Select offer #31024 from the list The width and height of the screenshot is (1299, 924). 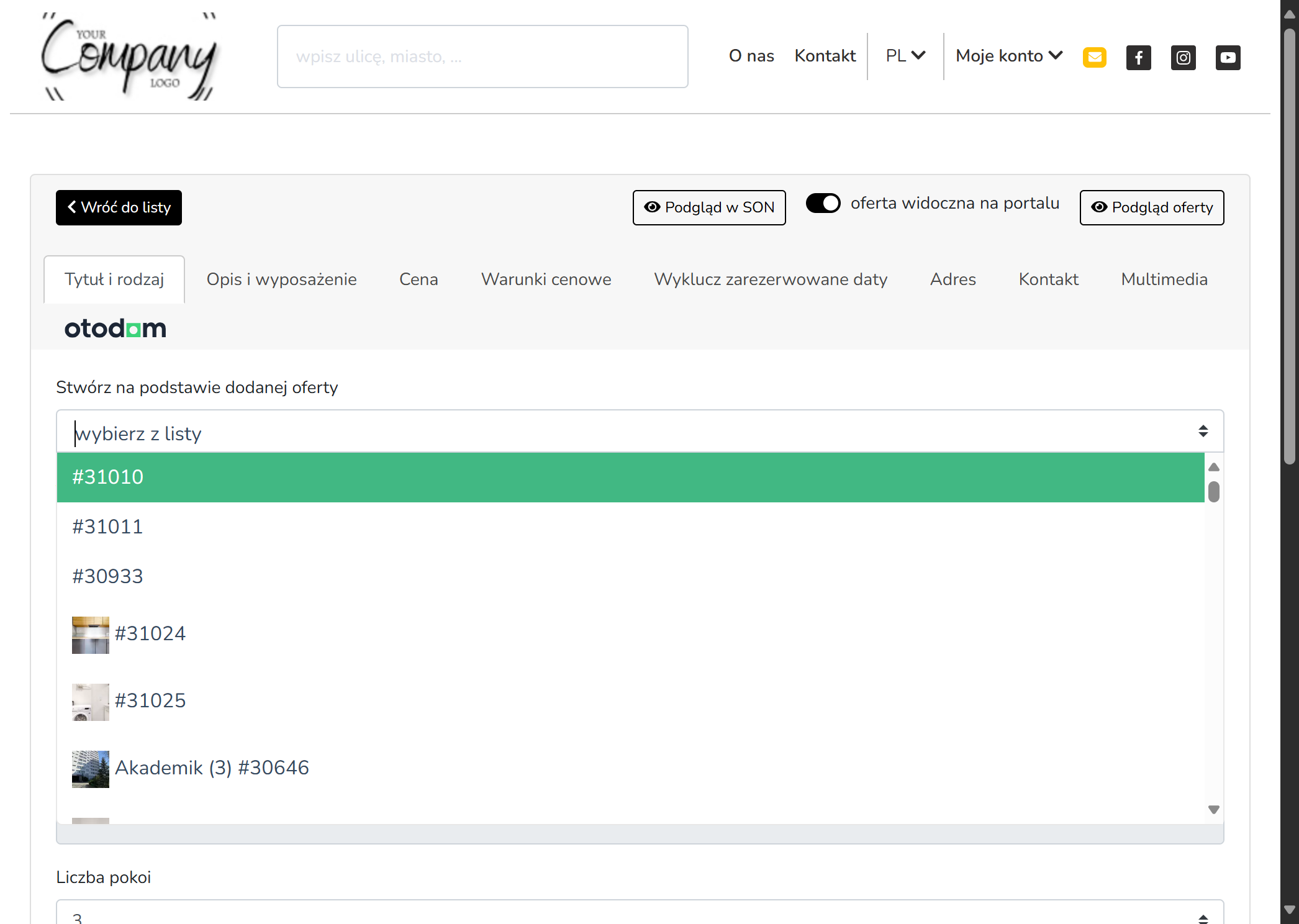click(x=630, y=635)
